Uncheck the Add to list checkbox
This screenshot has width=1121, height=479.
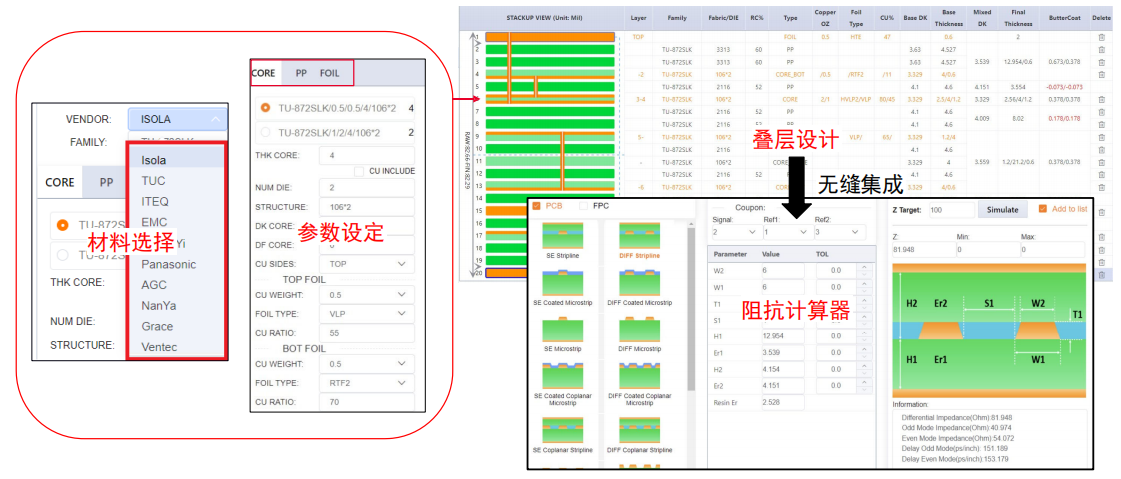click(1042, 209)
